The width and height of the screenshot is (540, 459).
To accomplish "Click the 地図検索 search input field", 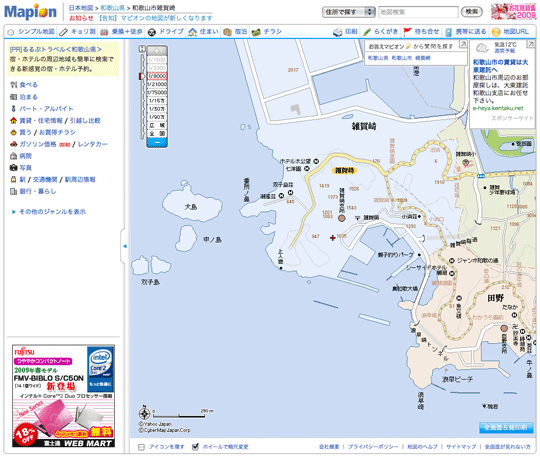I will (418, 12).
